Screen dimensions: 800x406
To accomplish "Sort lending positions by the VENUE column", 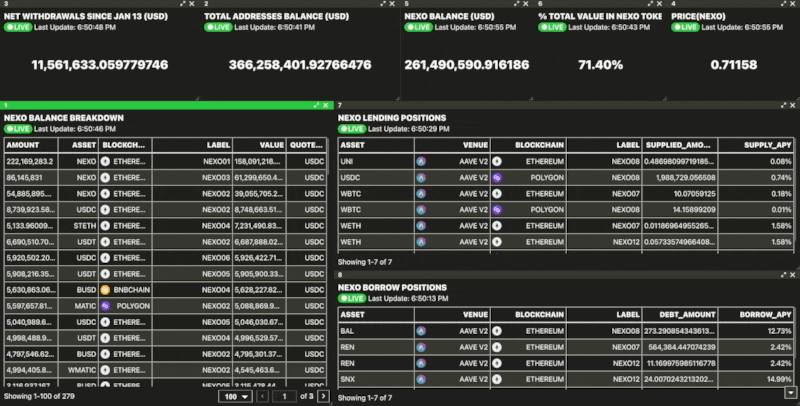I will click(452, 145).
